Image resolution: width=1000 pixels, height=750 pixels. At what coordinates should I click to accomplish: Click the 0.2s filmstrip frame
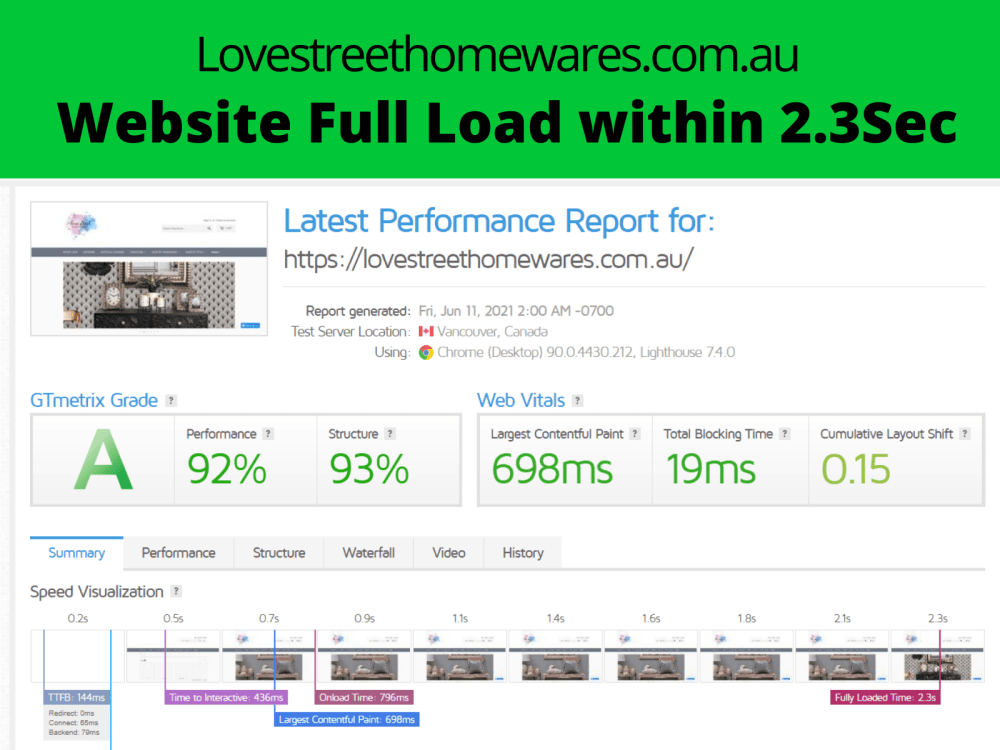[78, 656]
